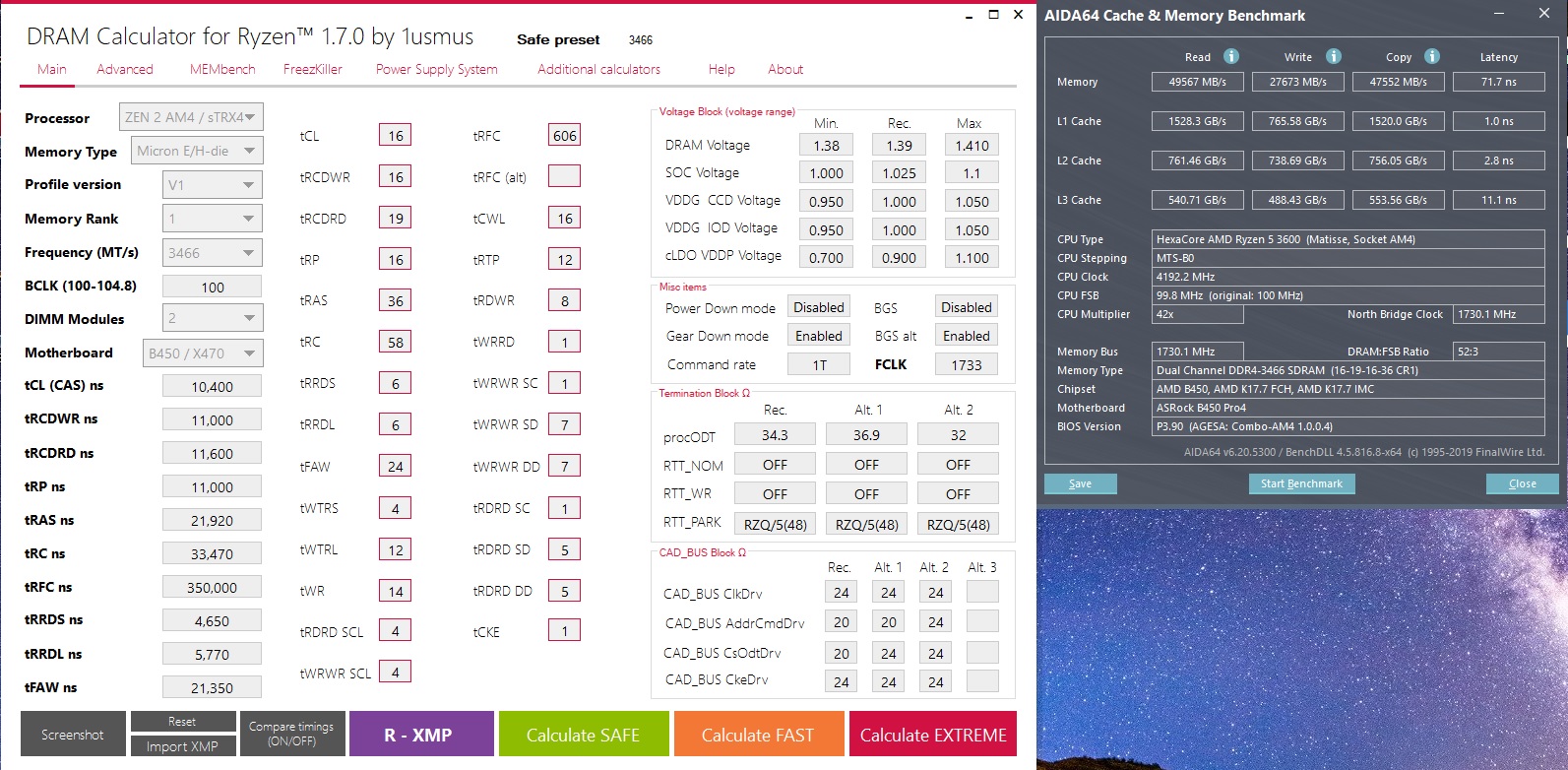The image size is (1568, 770).
Task: Click the Gear Down mode value field
Action: pyautogui.click(x=819, y=336)
